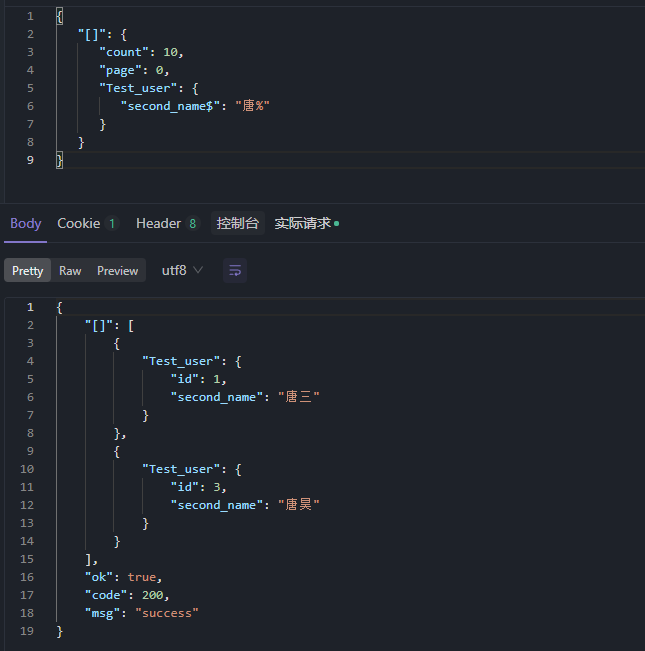Click "page" key in request body

pyautogui.click(x=120, y=70)
